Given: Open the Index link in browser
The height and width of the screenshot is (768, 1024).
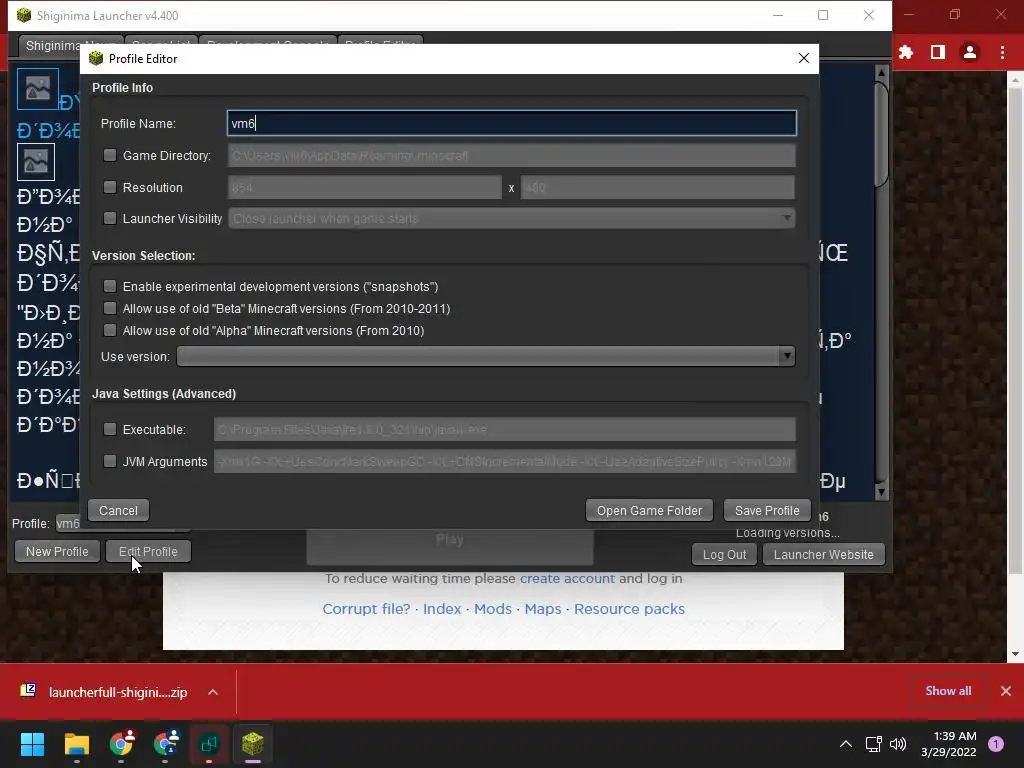Looking at the screenshot, I should click(442, 609).
